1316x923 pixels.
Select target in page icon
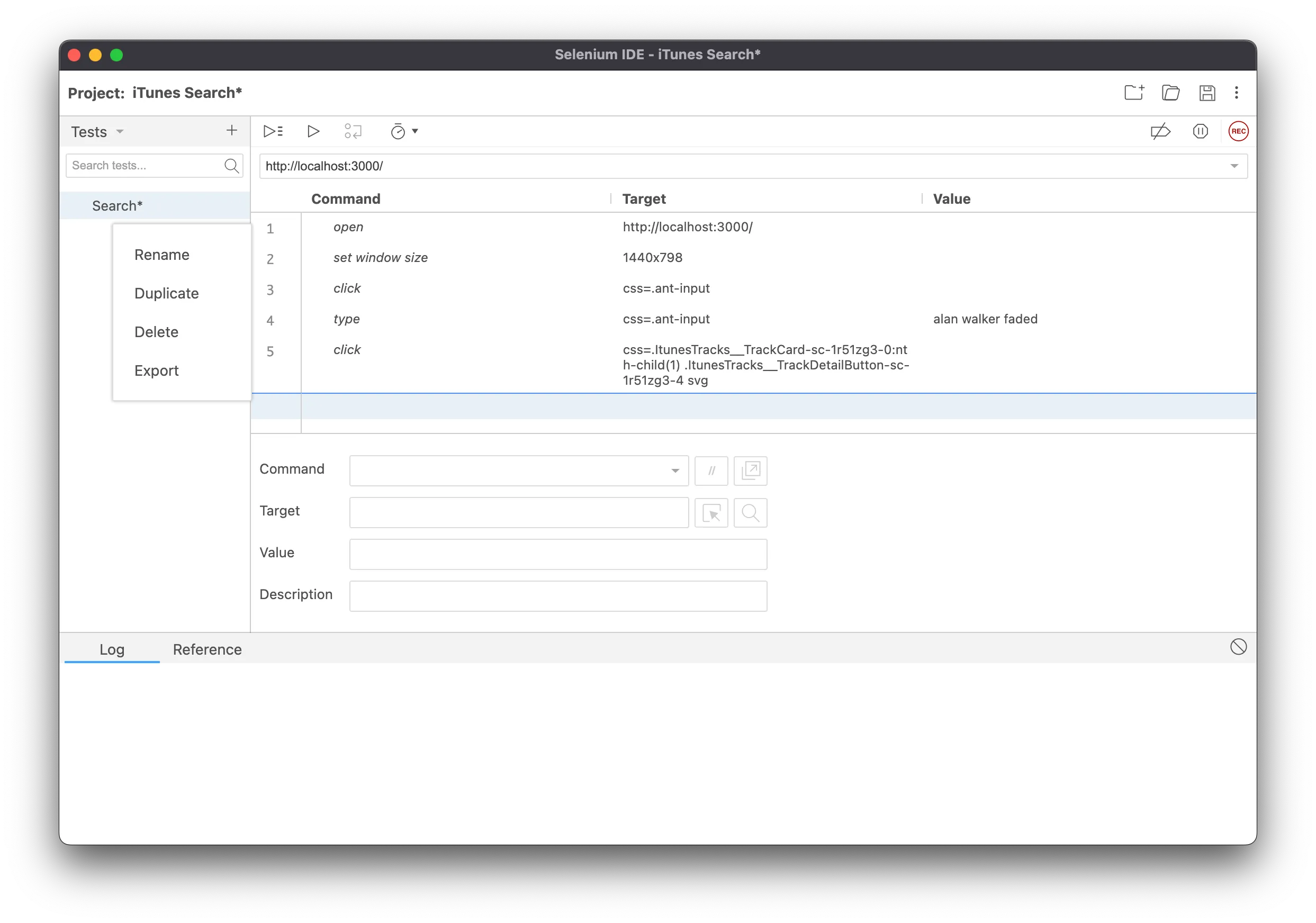click(x=711, y=512)
